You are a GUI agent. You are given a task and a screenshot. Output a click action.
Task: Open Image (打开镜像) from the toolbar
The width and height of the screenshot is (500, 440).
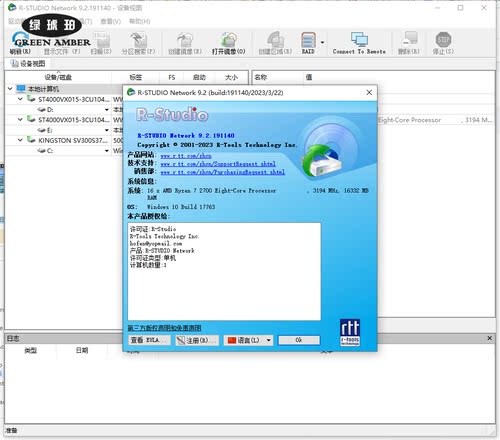(x=229, y=43)
